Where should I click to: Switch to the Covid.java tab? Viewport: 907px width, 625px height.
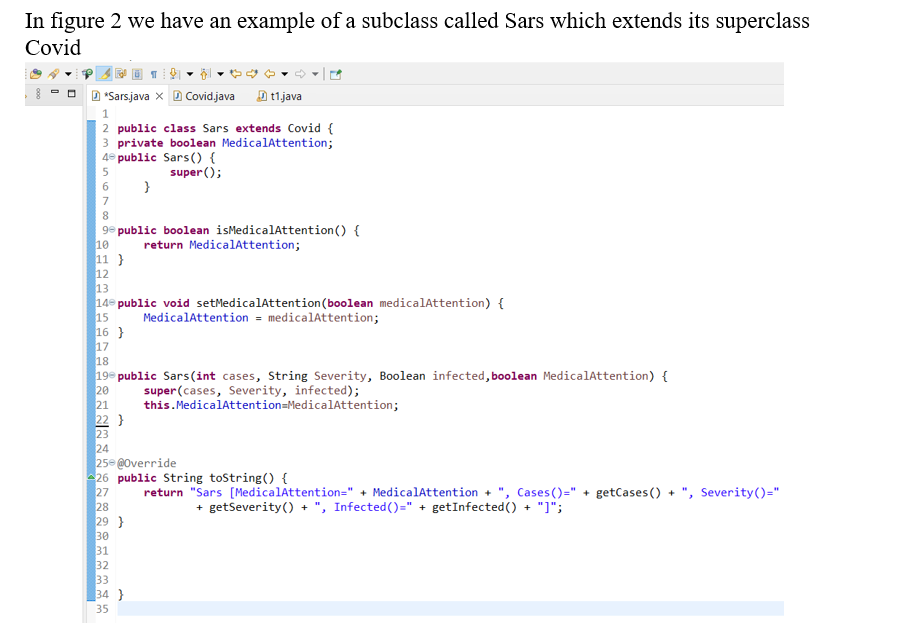[210, 97]
